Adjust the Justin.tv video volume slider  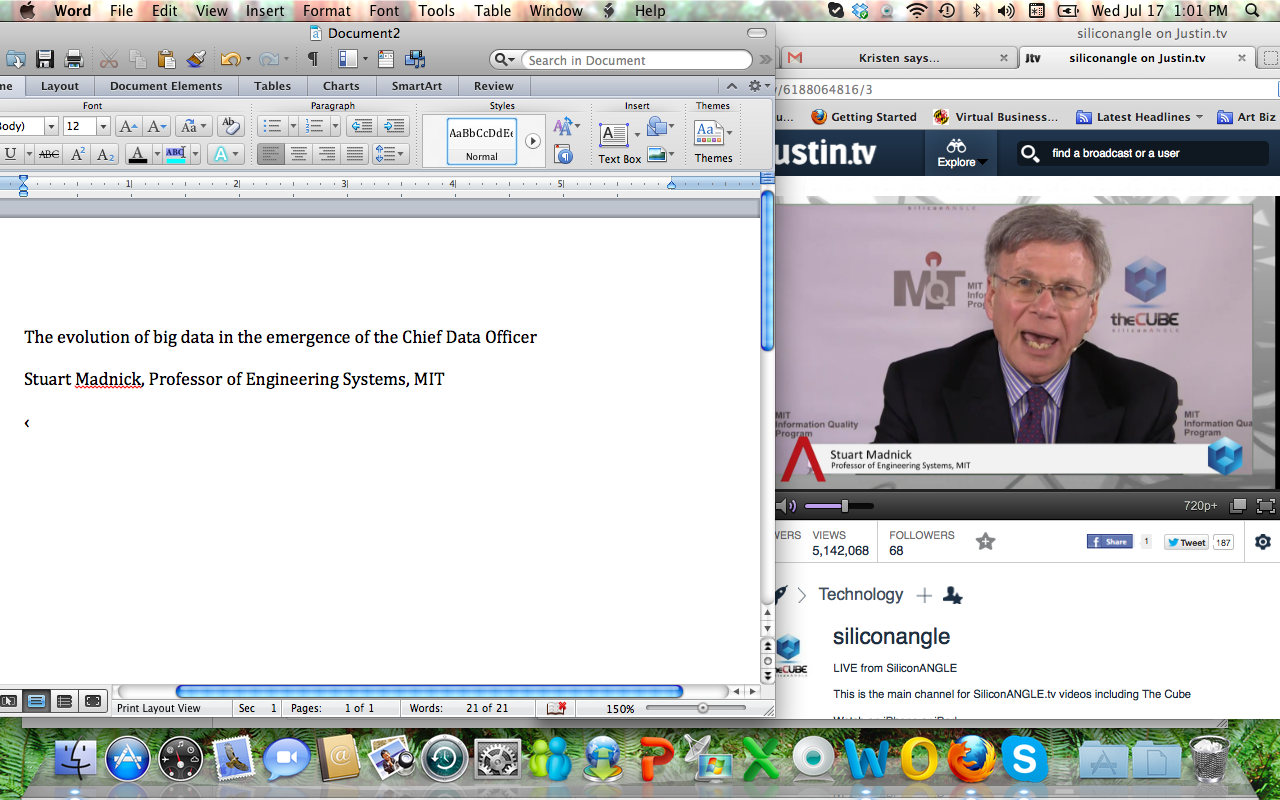pos(839,506)
